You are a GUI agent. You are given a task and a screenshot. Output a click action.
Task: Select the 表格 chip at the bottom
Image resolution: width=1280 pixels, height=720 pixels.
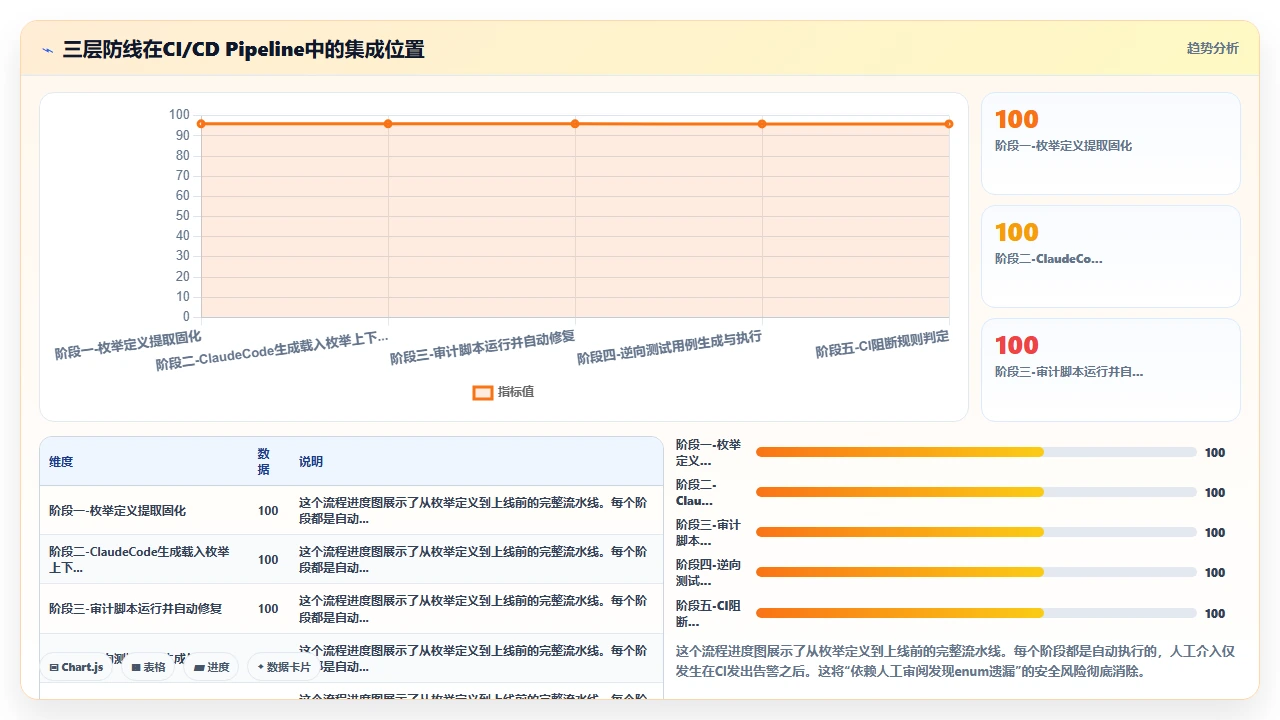click(148, 667)
